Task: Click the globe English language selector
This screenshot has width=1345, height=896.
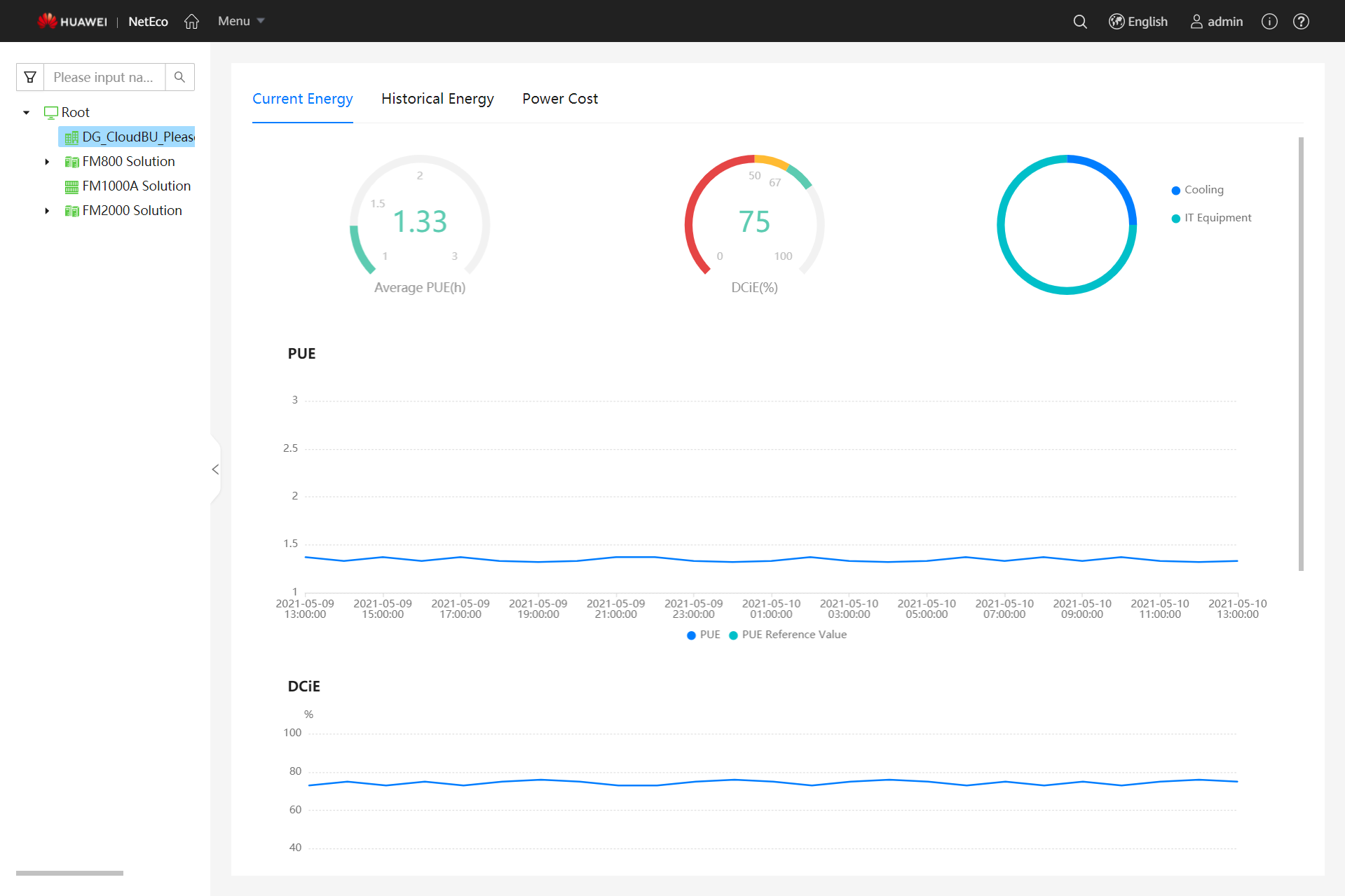Action: tap(1138, 22)
